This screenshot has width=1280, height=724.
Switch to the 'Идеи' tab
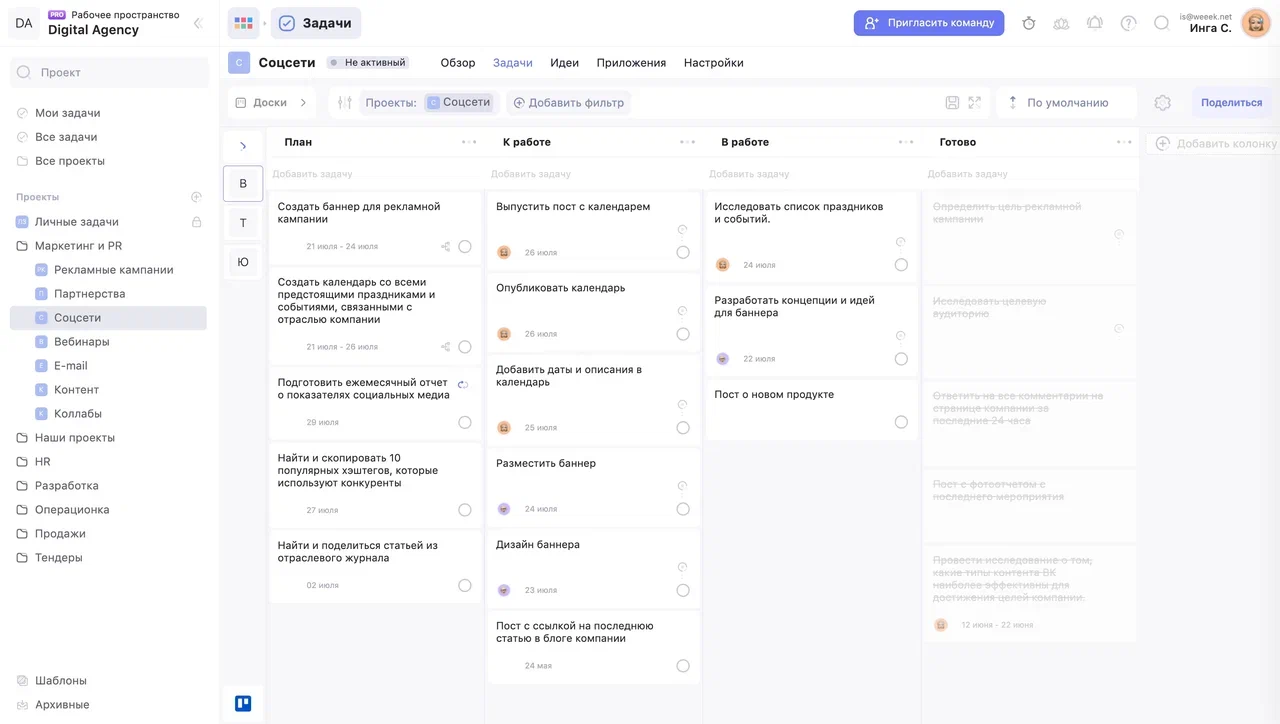coord(564,62)
